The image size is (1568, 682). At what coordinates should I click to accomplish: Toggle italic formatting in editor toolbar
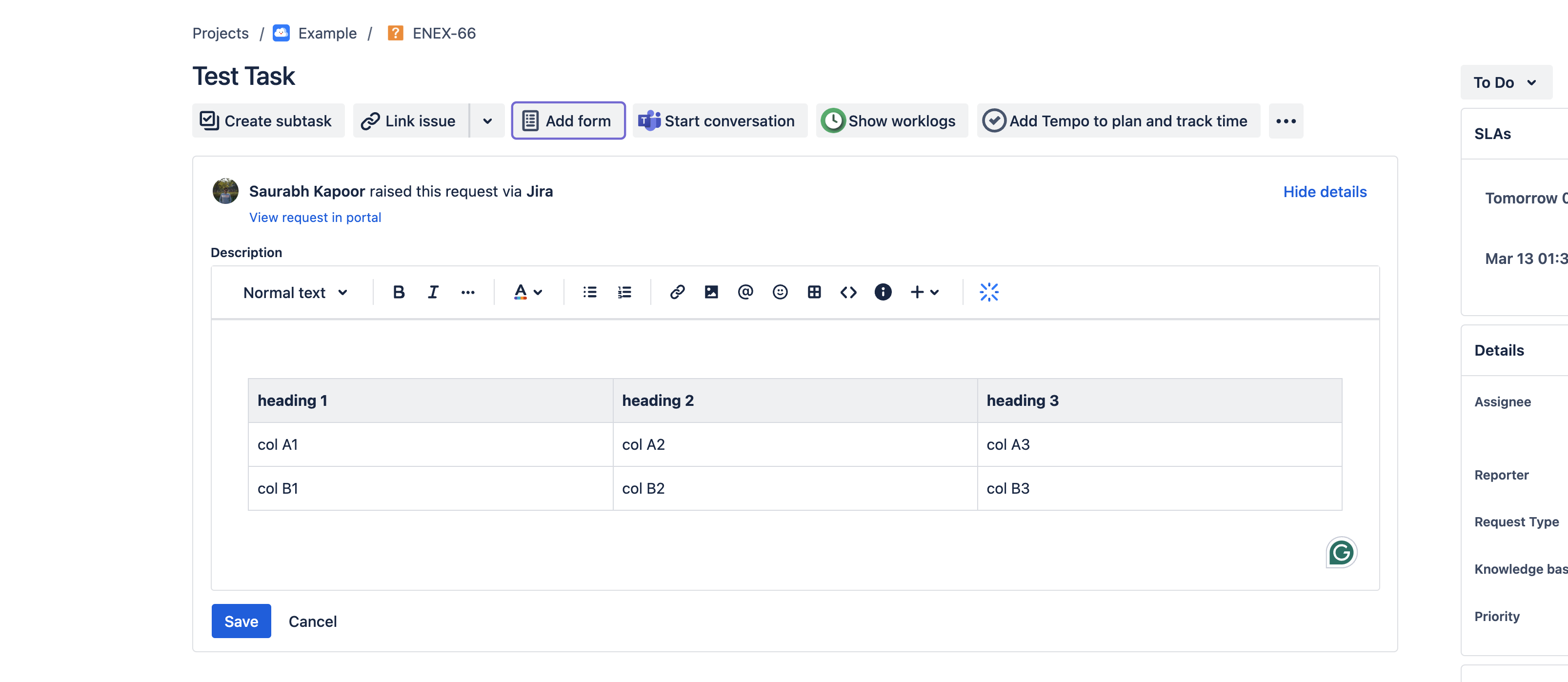(433, 292)
